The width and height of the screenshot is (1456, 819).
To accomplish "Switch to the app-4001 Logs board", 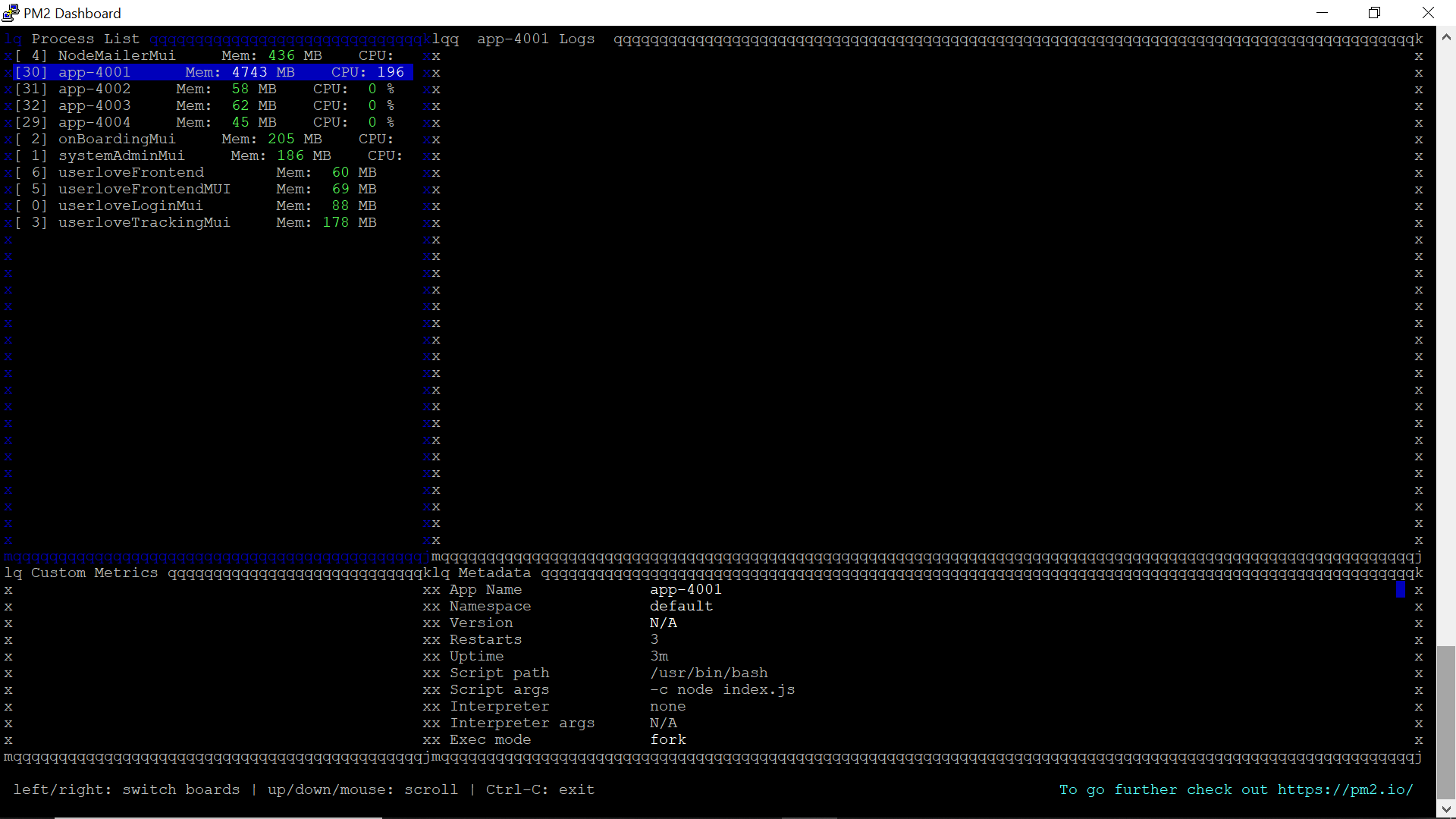I will [x=536, y=39].
